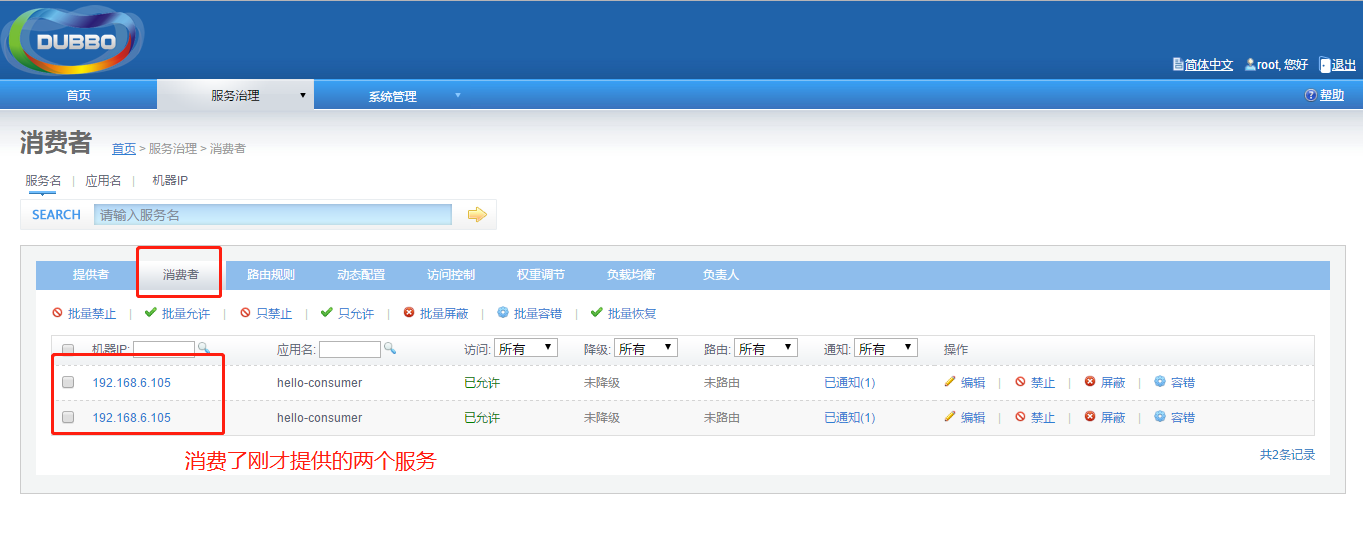Expand the 服务治理 menu arrow
This screenshot has height=539, width=1363.
(x=302, y=96)
